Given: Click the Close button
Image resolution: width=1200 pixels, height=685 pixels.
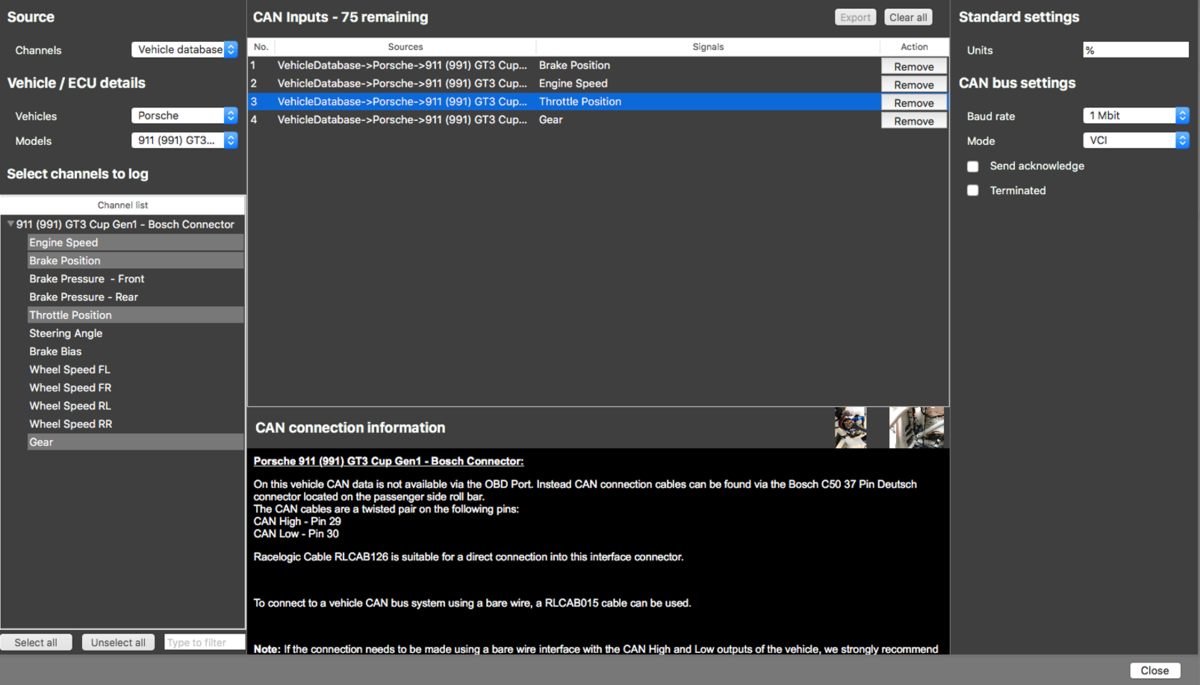Looking at the screenshot, I should pyautogui.click(x=1155, y=670).
